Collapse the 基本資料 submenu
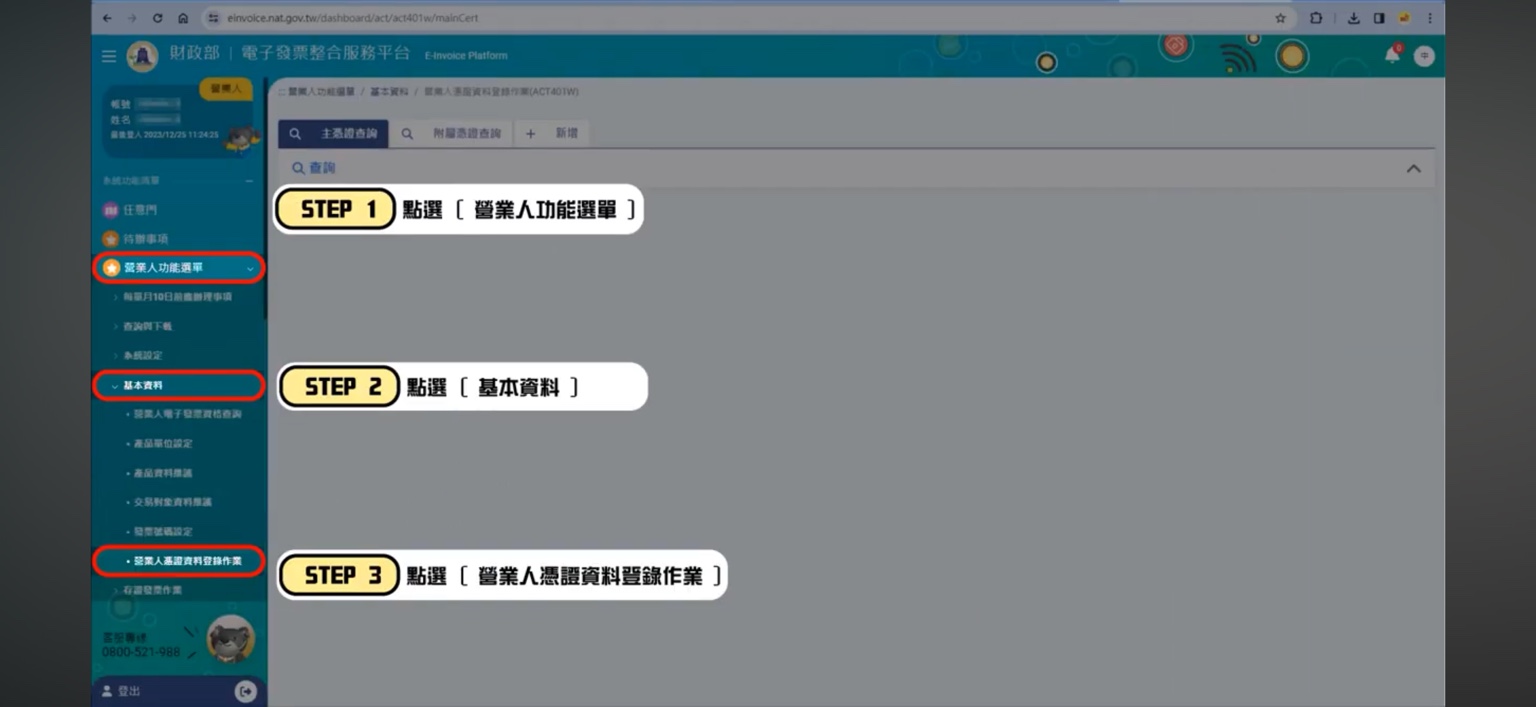The height and width of the screenshot is (707, 1536). pos(179,385)
